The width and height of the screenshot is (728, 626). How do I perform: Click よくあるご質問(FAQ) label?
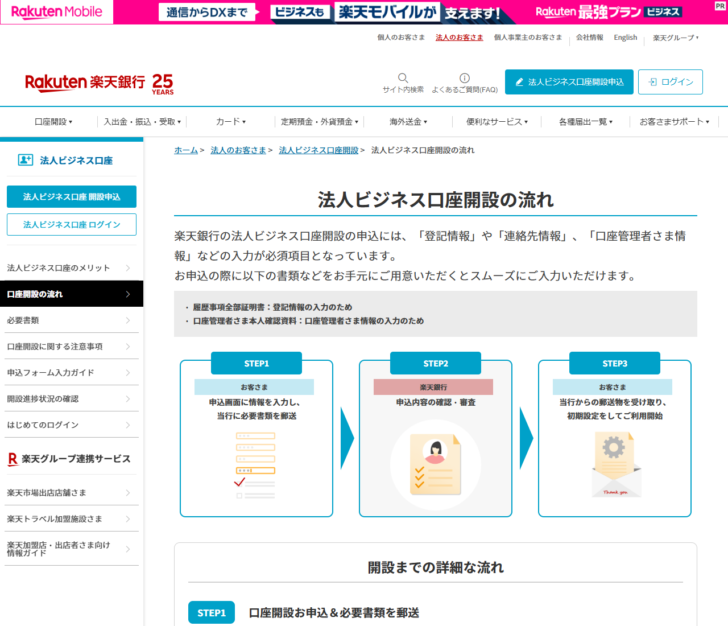point(465,90)
